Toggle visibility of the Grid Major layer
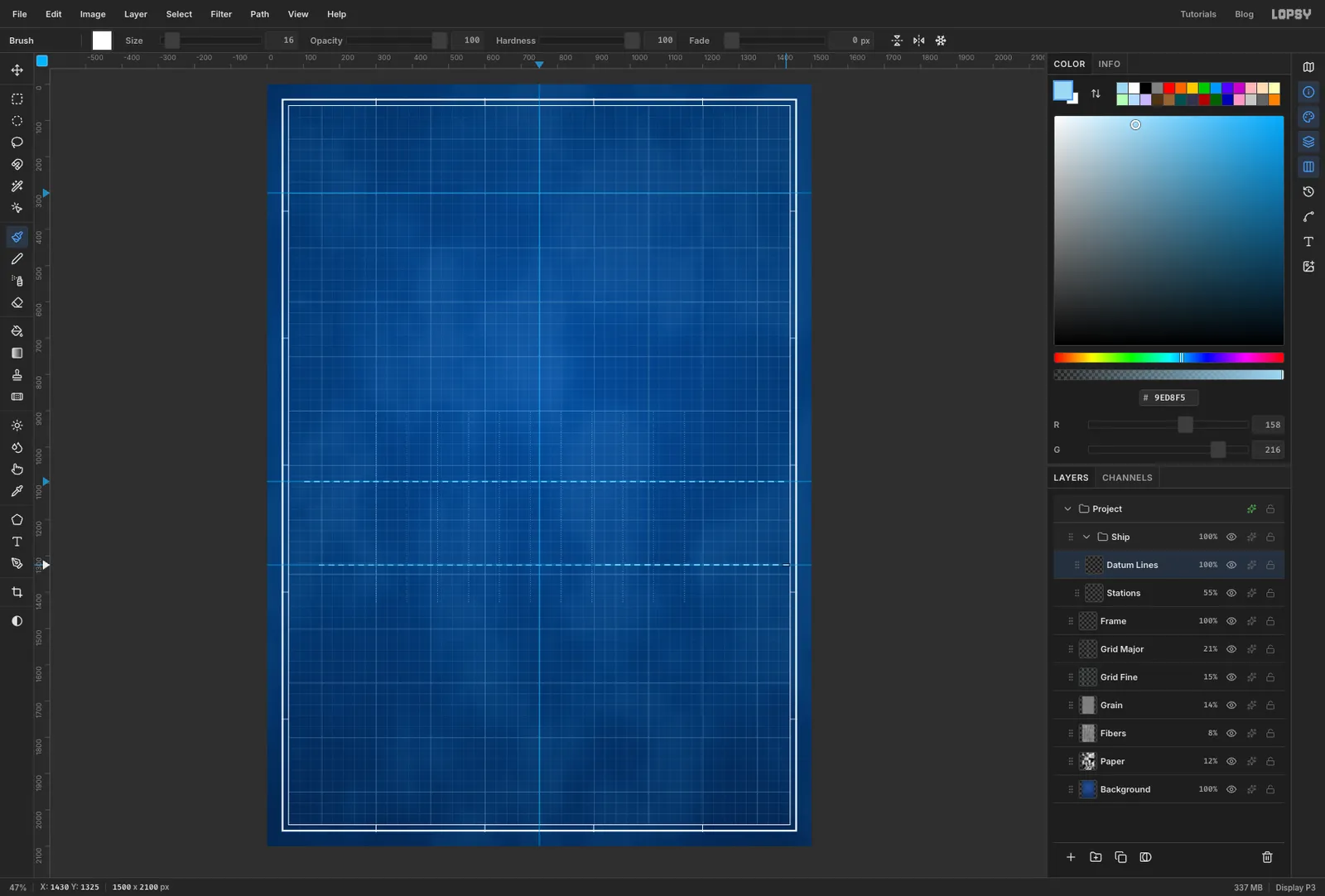This screenshot has height=896, width=1325. pyautogui.click(x=1231, y=649)
